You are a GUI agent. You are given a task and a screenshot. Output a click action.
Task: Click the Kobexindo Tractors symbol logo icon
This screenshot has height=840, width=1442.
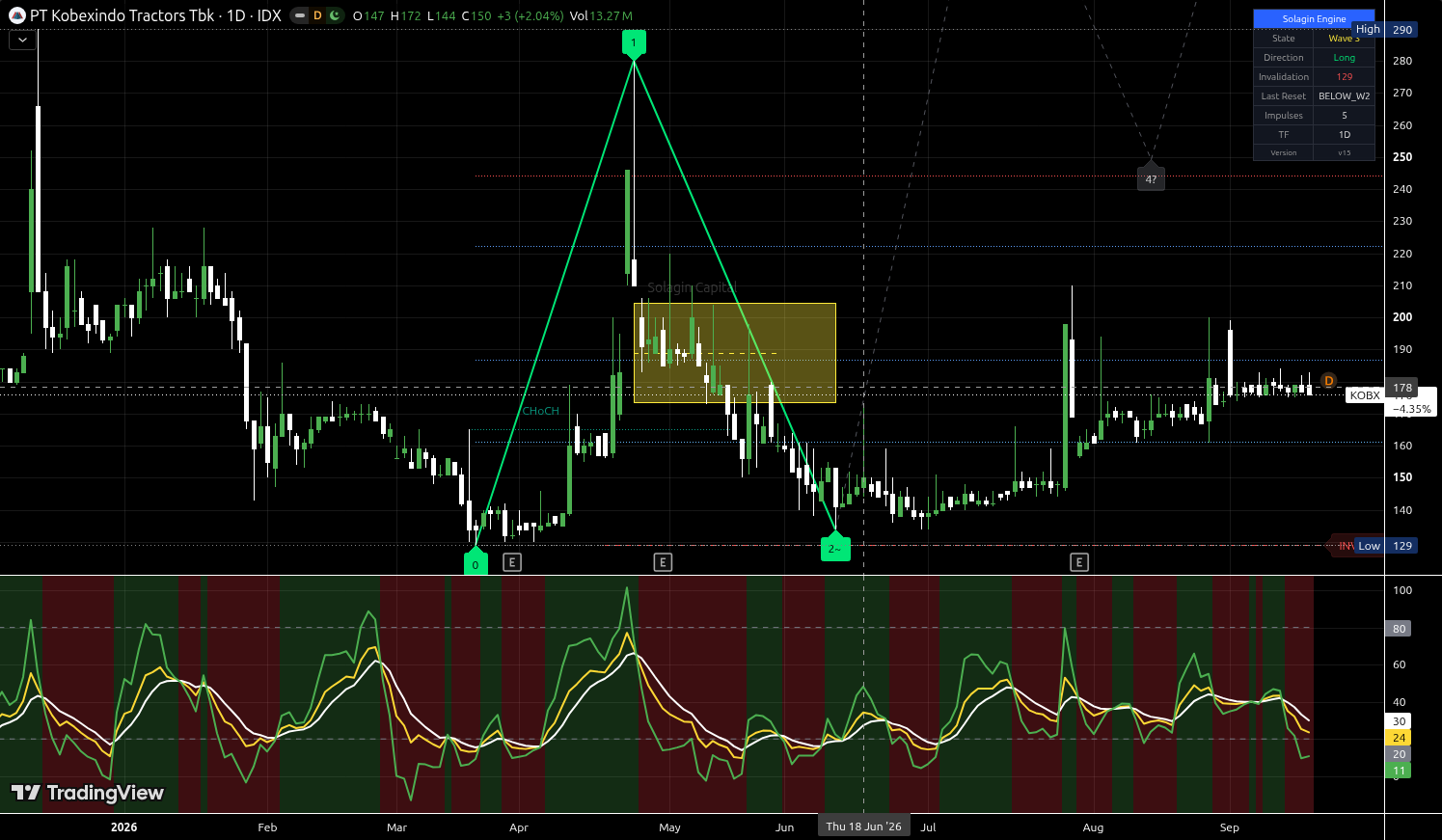click(16, 15)
